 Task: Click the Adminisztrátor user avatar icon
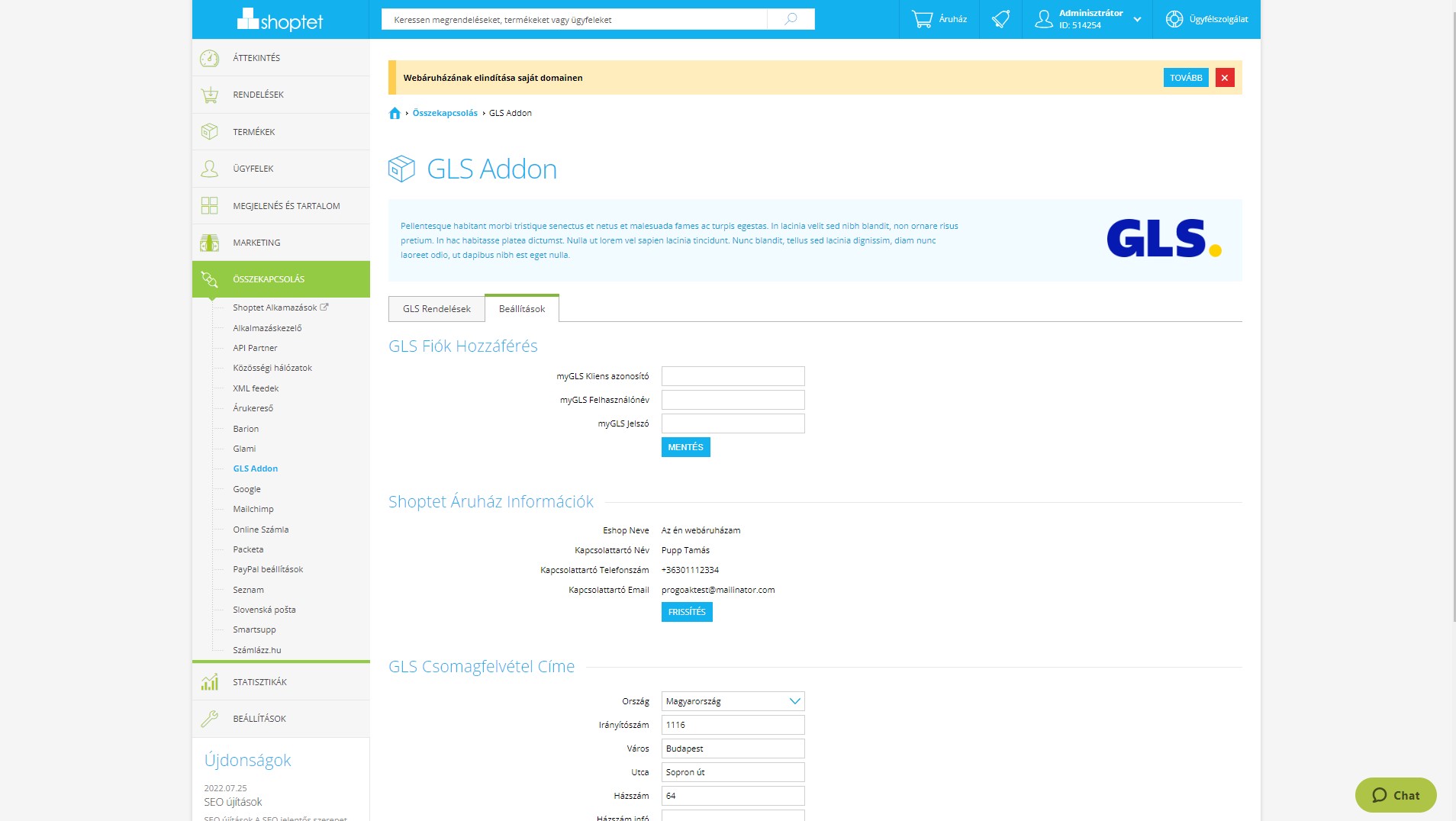1043,19
